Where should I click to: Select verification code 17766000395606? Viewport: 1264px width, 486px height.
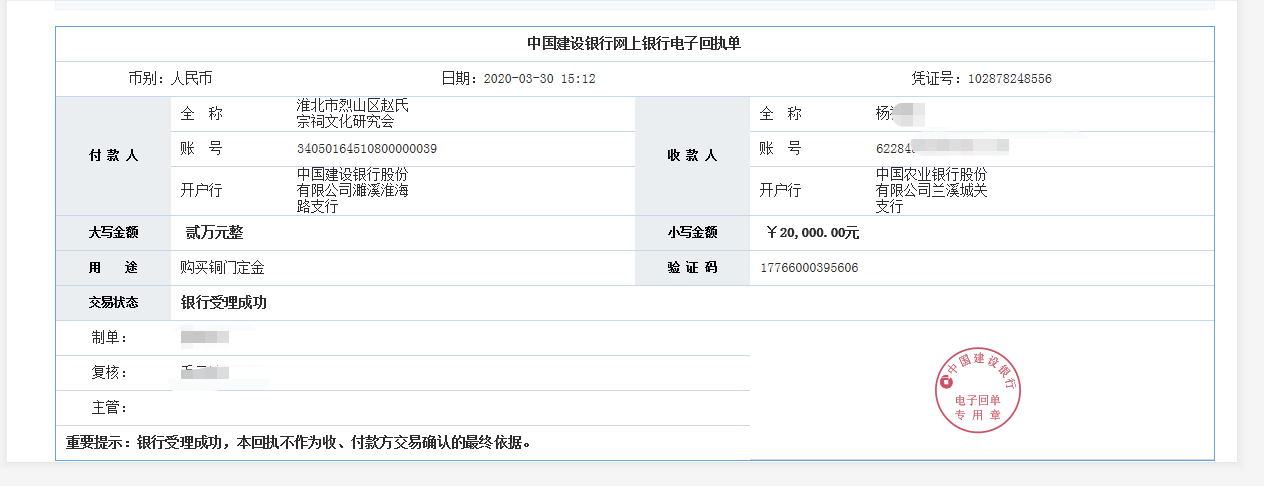point(809,268)
